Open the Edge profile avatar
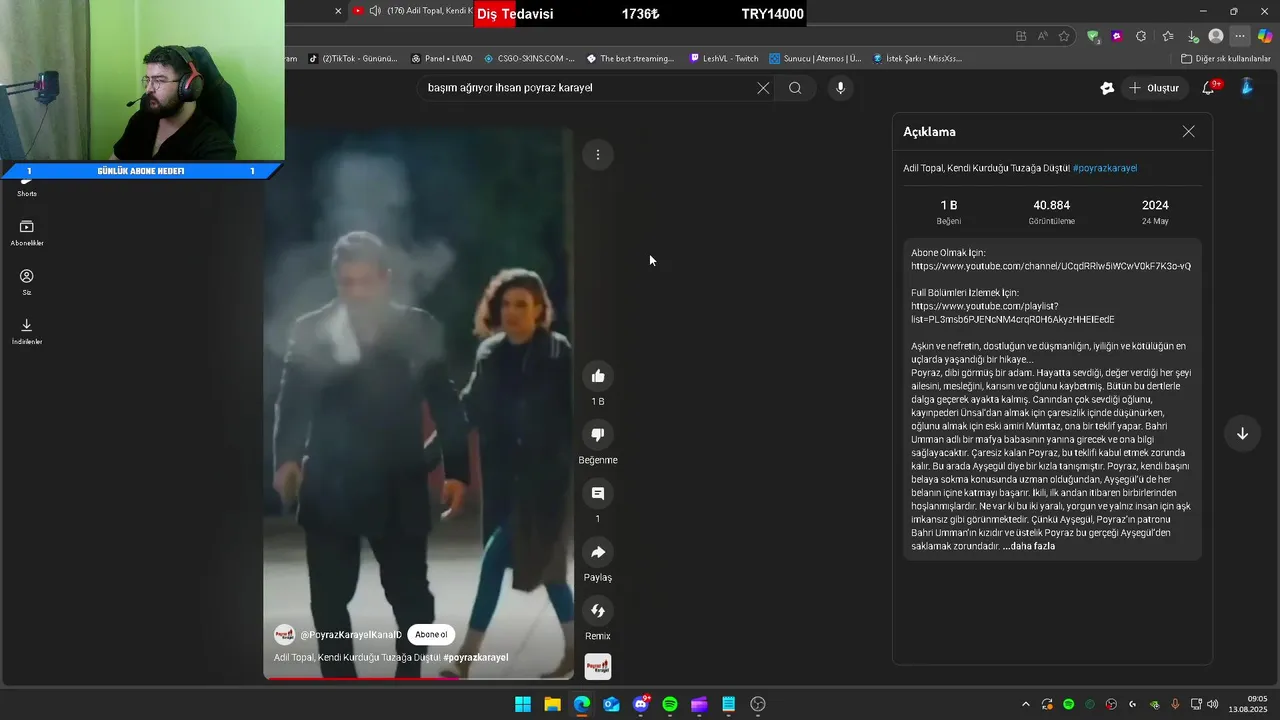The image size is (1280, 720). [1216, 36]
